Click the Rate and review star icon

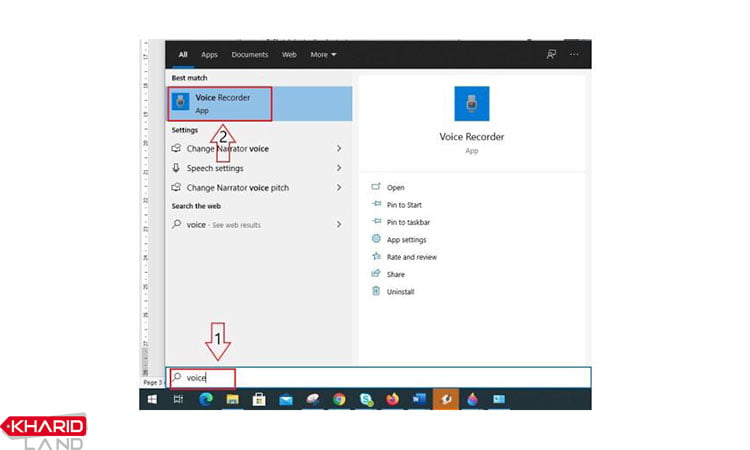[x=376, y=256]
